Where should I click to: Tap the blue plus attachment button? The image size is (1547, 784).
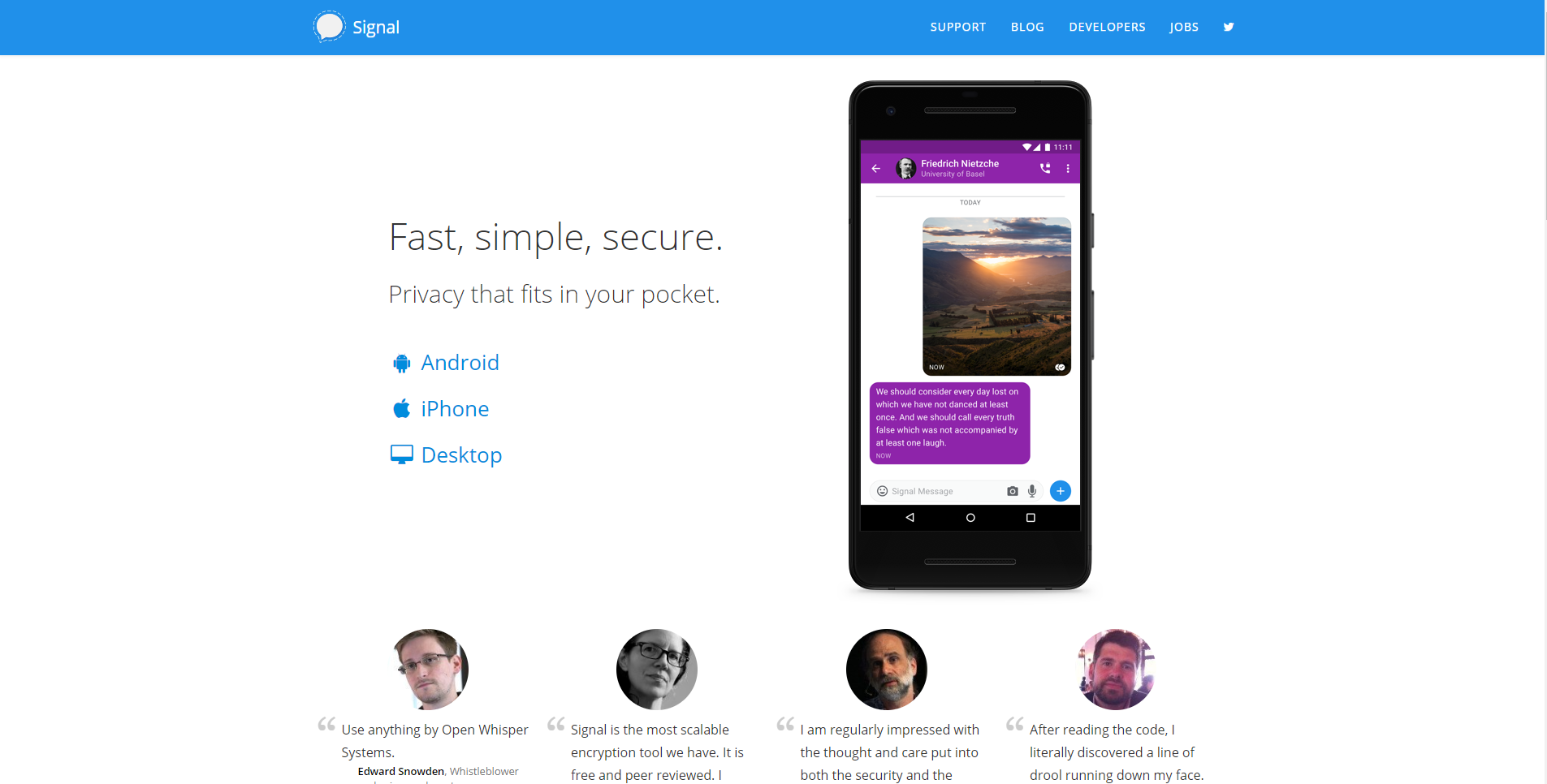[x=1061, y=491]
